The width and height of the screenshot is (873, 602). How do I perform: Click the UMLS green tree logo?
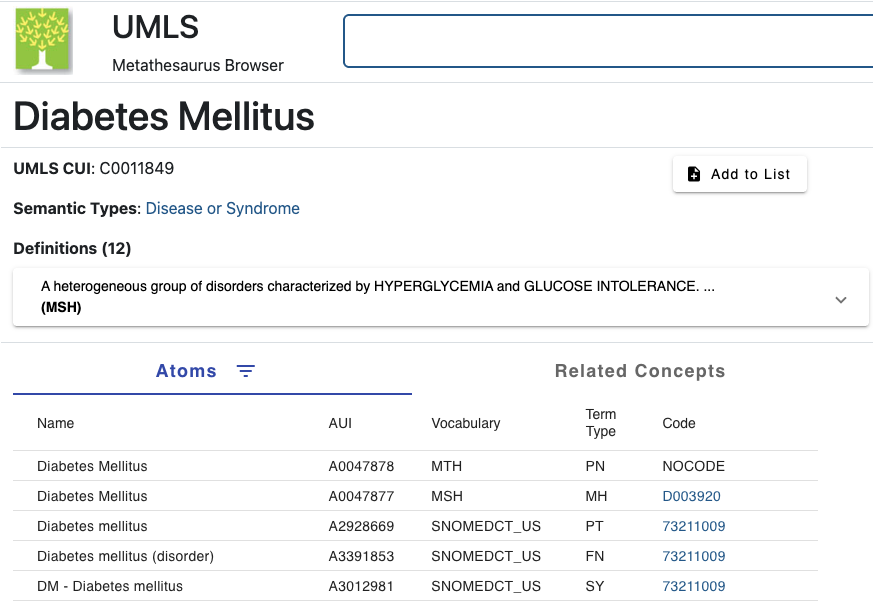42,40
